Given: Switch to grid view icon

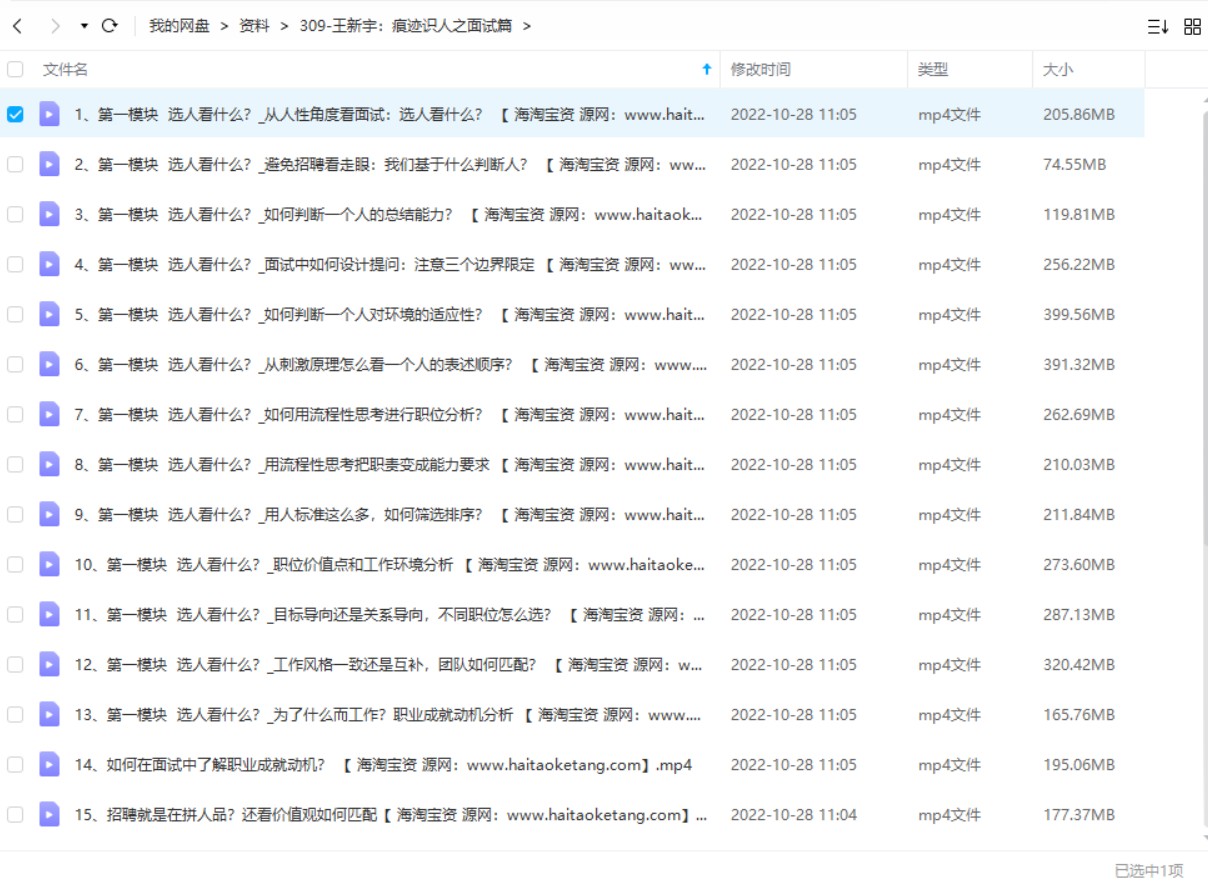Looking at the screenshot, I should [x=1192, y=27].
